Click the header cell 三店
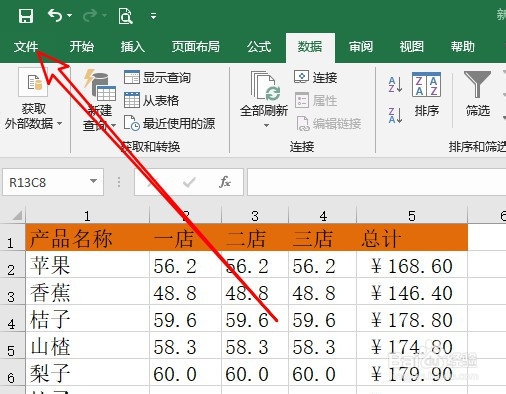This screenshot has width=506, height=394. coord(322,238)
